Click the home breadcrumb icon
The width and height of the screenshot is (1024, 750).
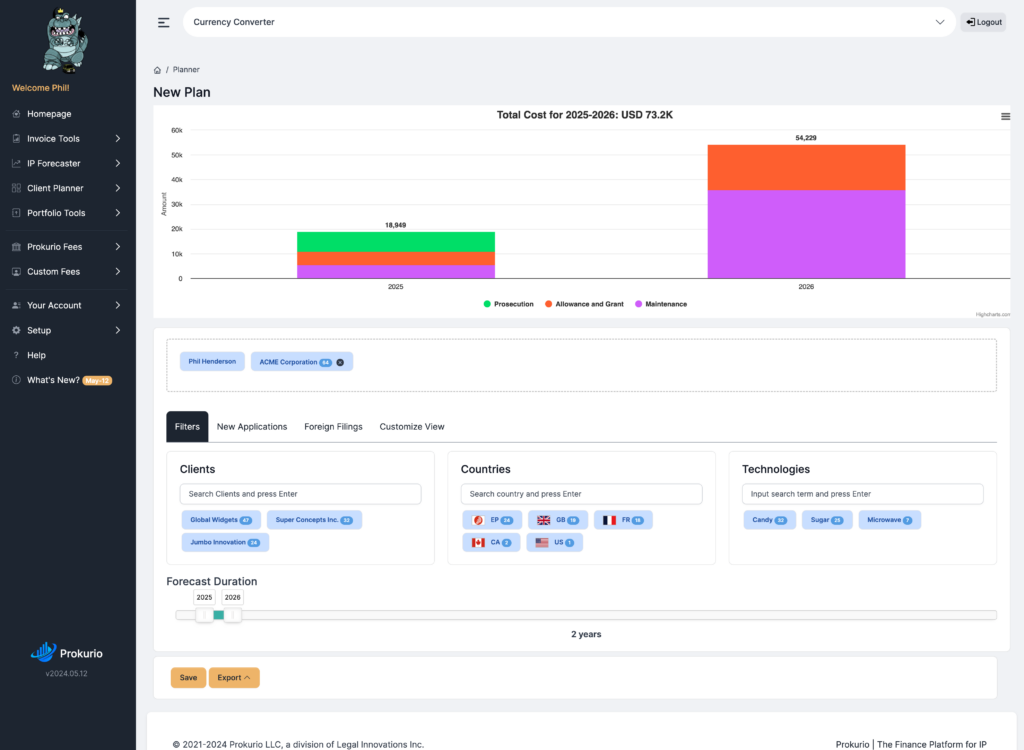[157, 70]
